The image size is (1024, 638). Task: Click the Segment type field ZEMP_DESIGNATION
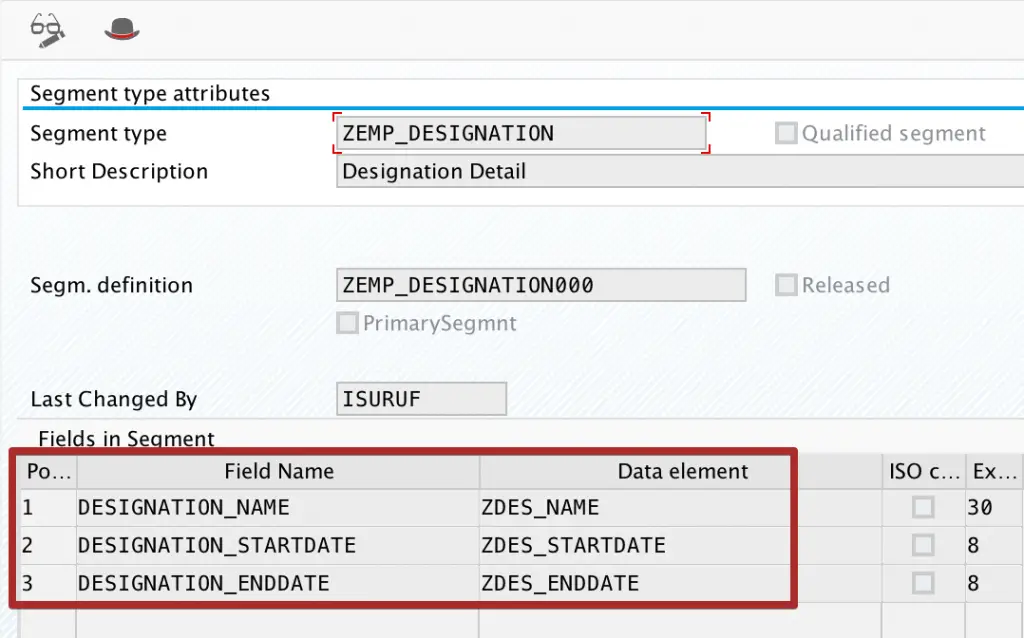pyautogui.click(x=521, y=133)
